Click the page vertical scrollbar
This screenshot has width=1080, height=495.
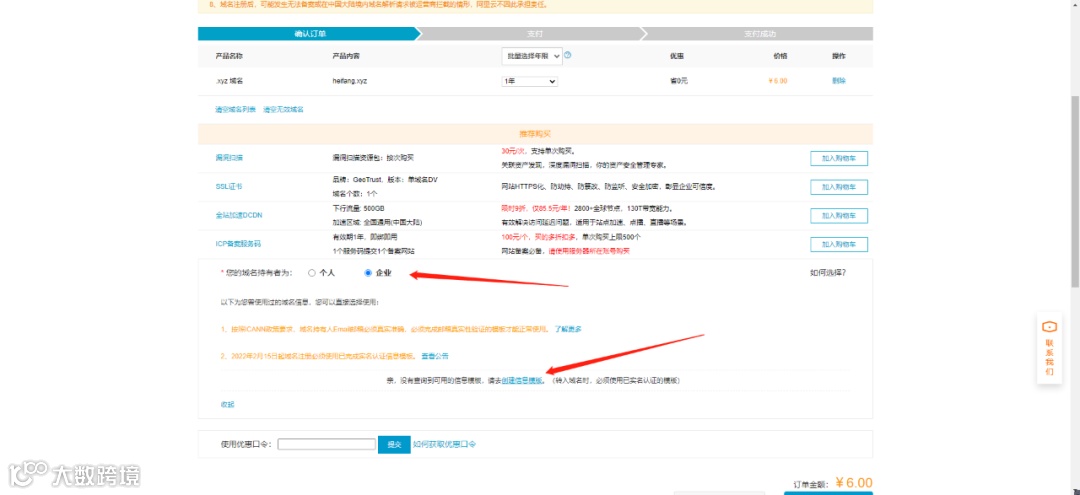1074,193
